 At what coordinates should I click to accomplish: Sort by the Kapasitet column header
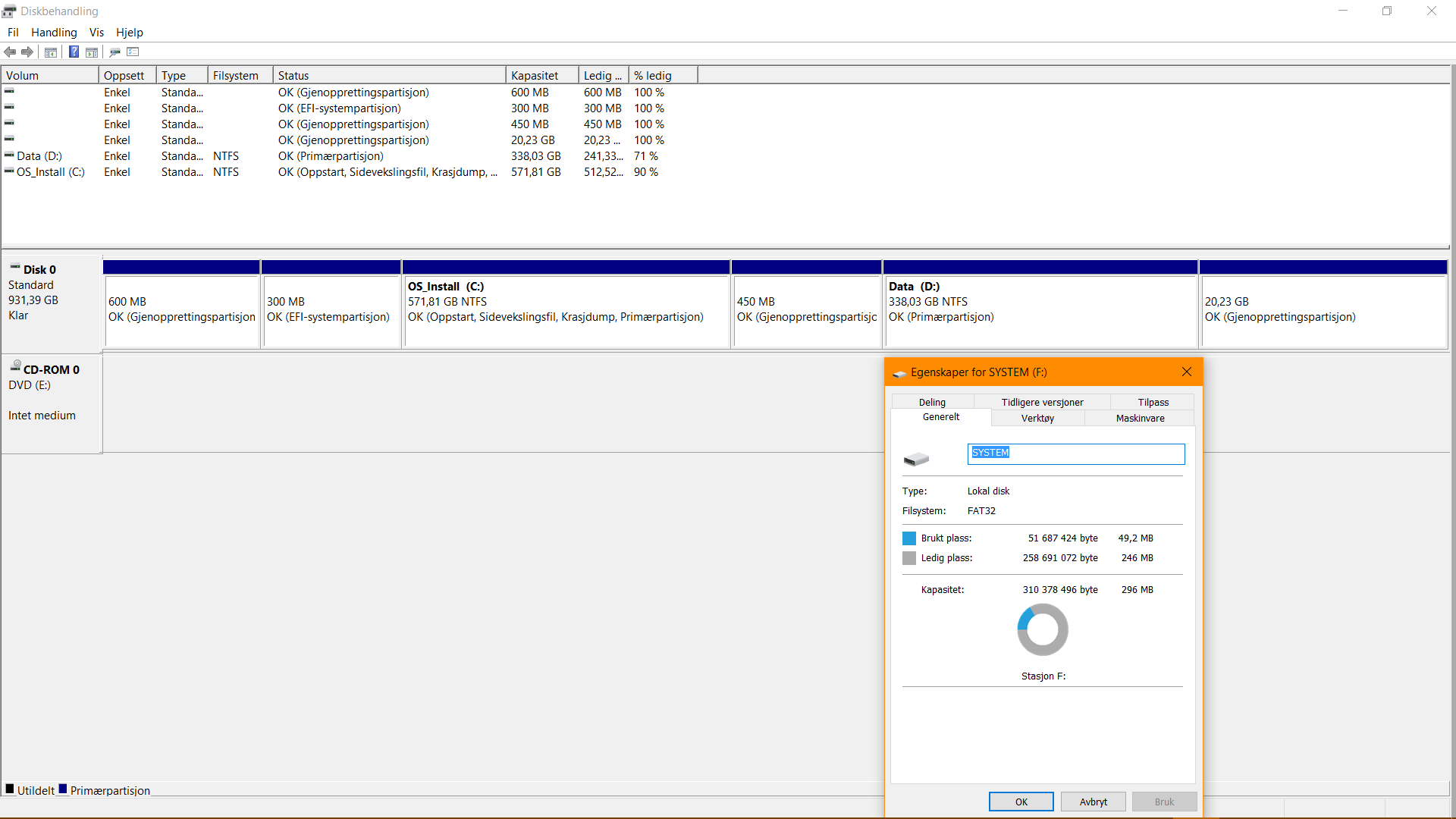click(x=542, y=75)
